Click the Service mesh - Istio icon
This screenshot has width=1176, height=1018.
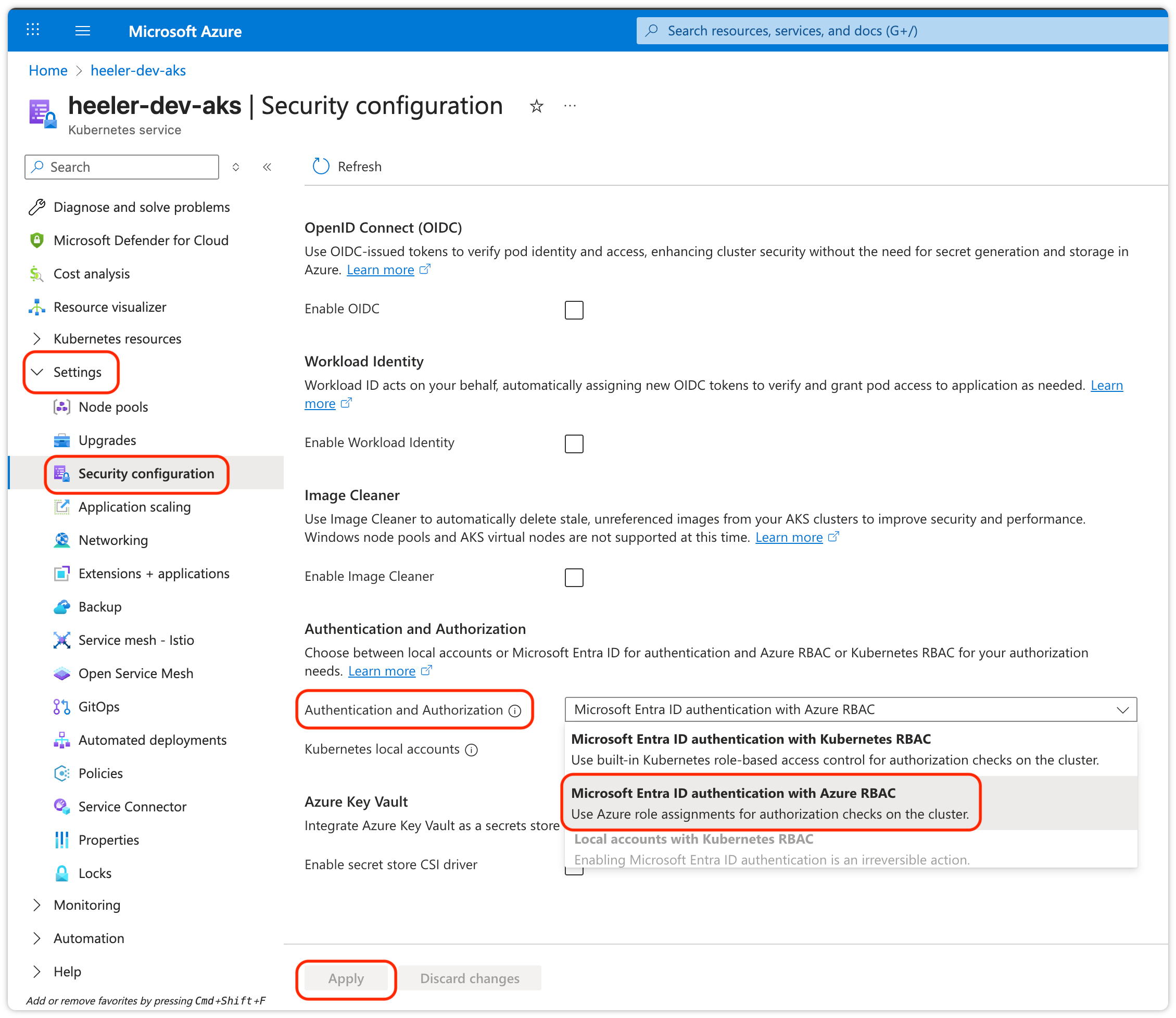tap(62, 640)
